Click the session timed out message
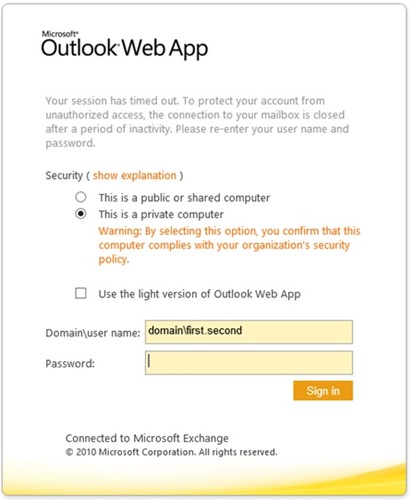 coord(197,122)
